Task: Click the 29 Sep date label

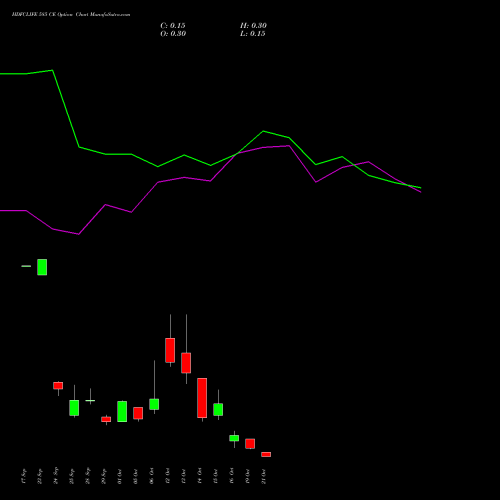Action: point(104,476)
